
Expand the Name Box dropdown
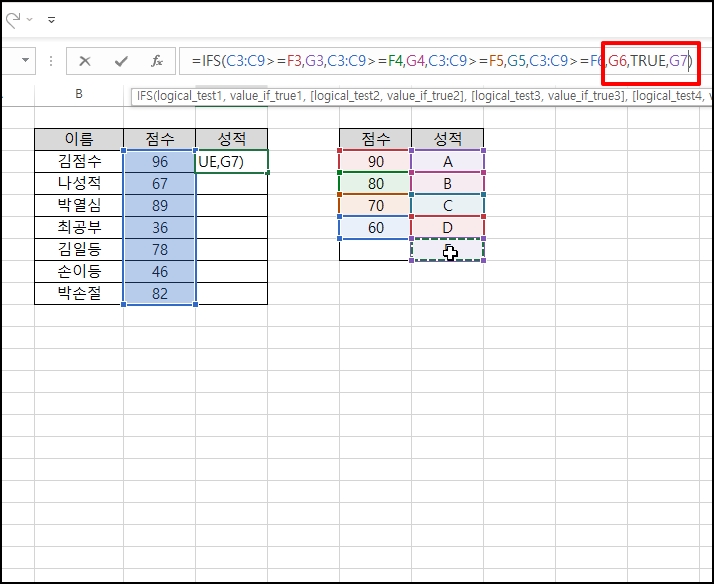click(x=25, y=60)
